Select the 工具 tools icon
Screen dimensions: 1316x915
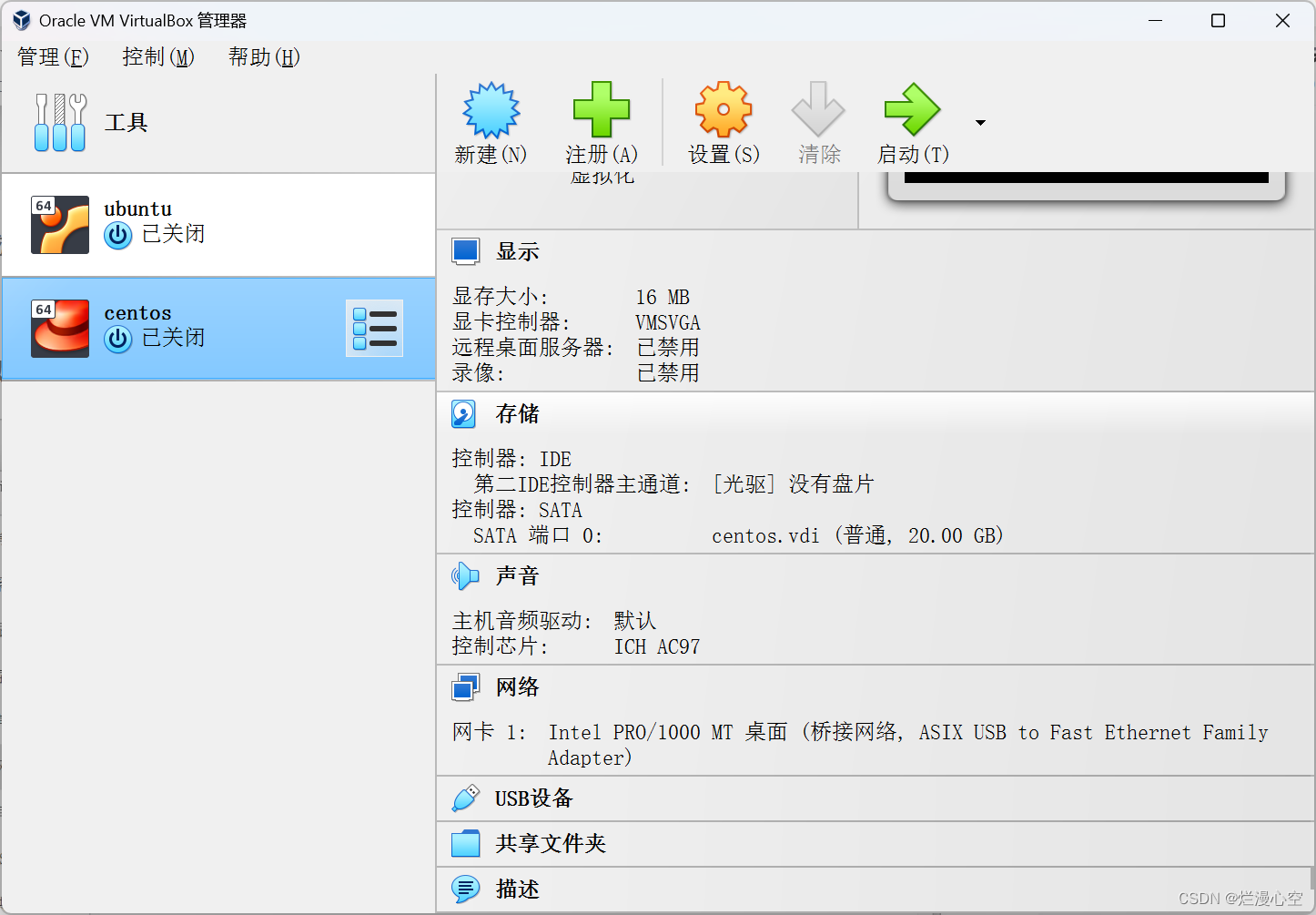click(x=60, y=122)
